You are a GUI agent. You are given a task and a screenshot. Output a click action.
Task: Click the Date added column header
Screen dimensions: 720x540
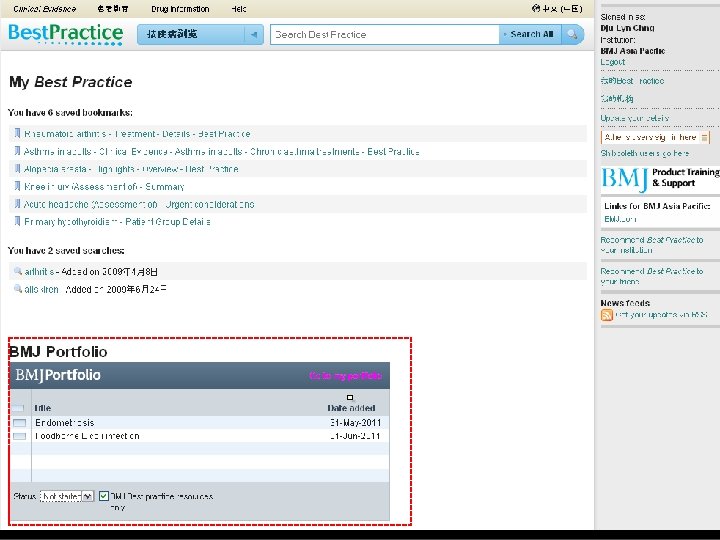(x=351, y=408)
